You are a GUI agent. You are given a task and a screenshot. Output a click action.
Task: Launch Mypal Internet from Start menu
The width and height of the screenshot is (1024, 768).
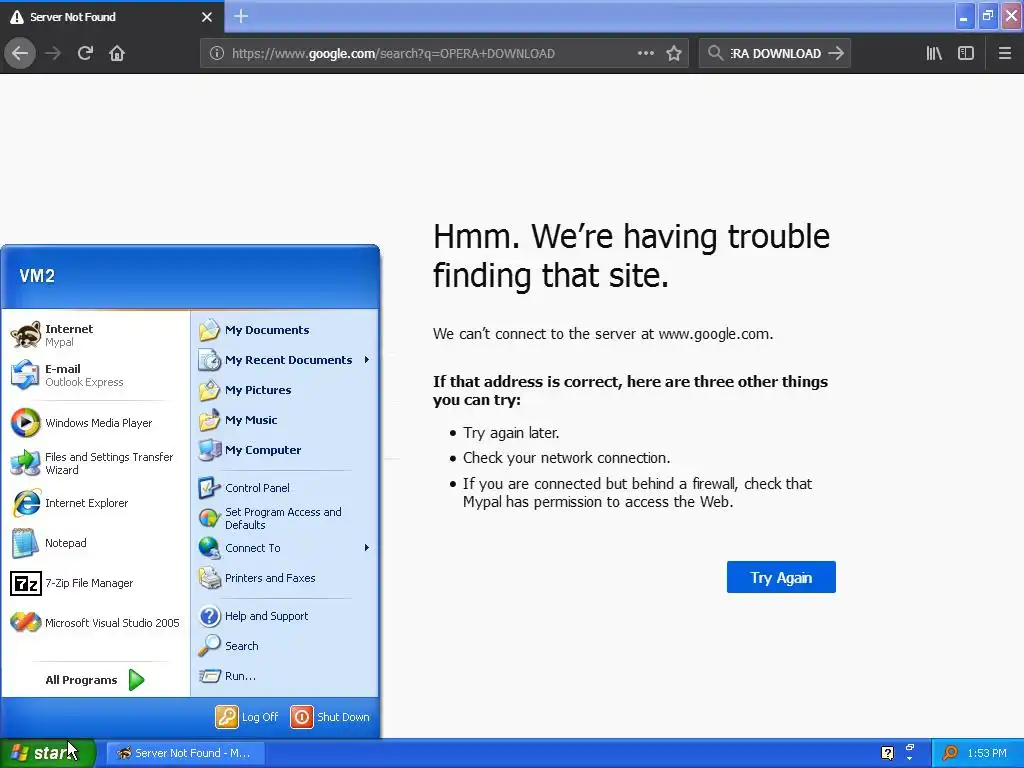coord(95,335)
